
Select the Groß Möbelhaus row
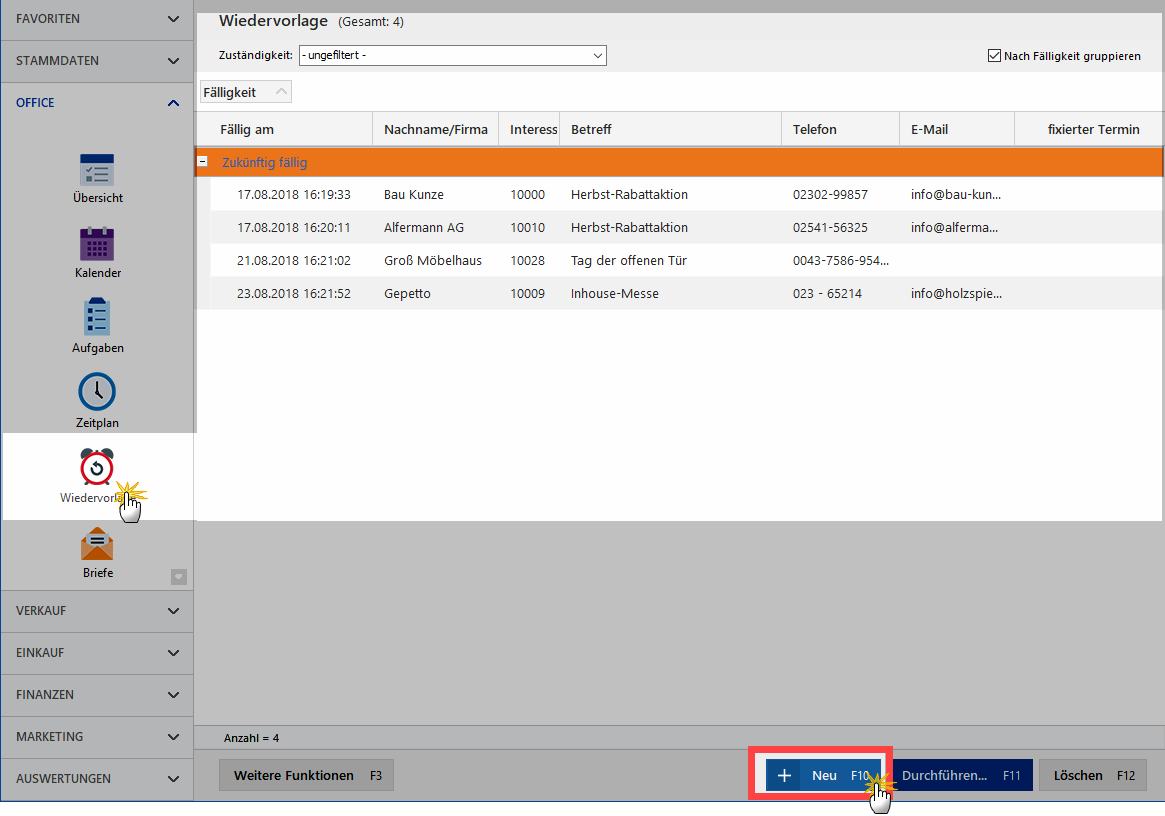[x=687, y=261]
